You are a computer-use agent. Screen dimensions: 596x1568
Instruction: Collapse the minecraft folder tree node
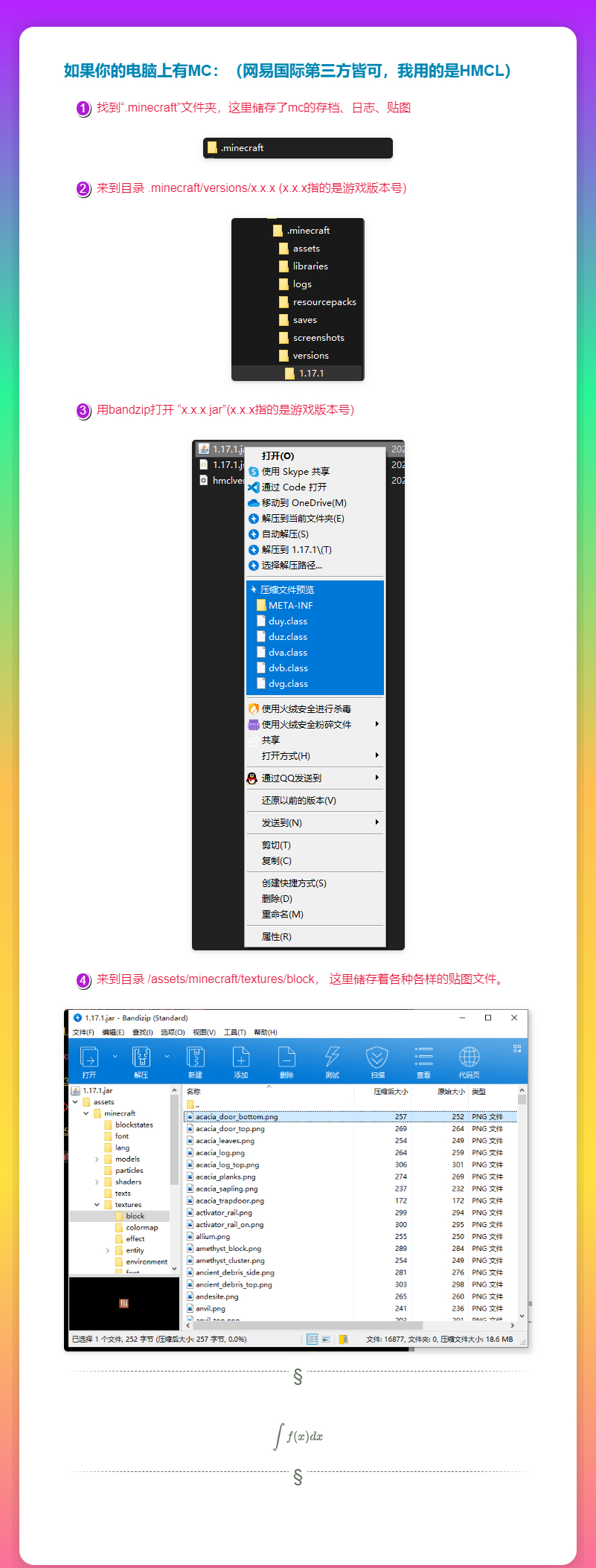86,1113
